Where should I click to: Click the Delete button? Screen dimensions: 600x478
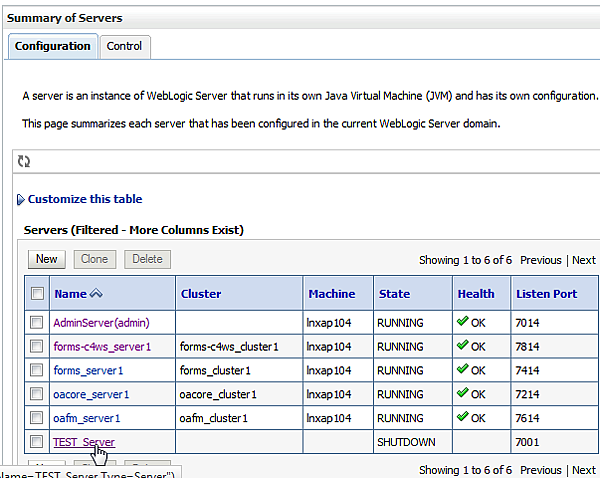147,259
